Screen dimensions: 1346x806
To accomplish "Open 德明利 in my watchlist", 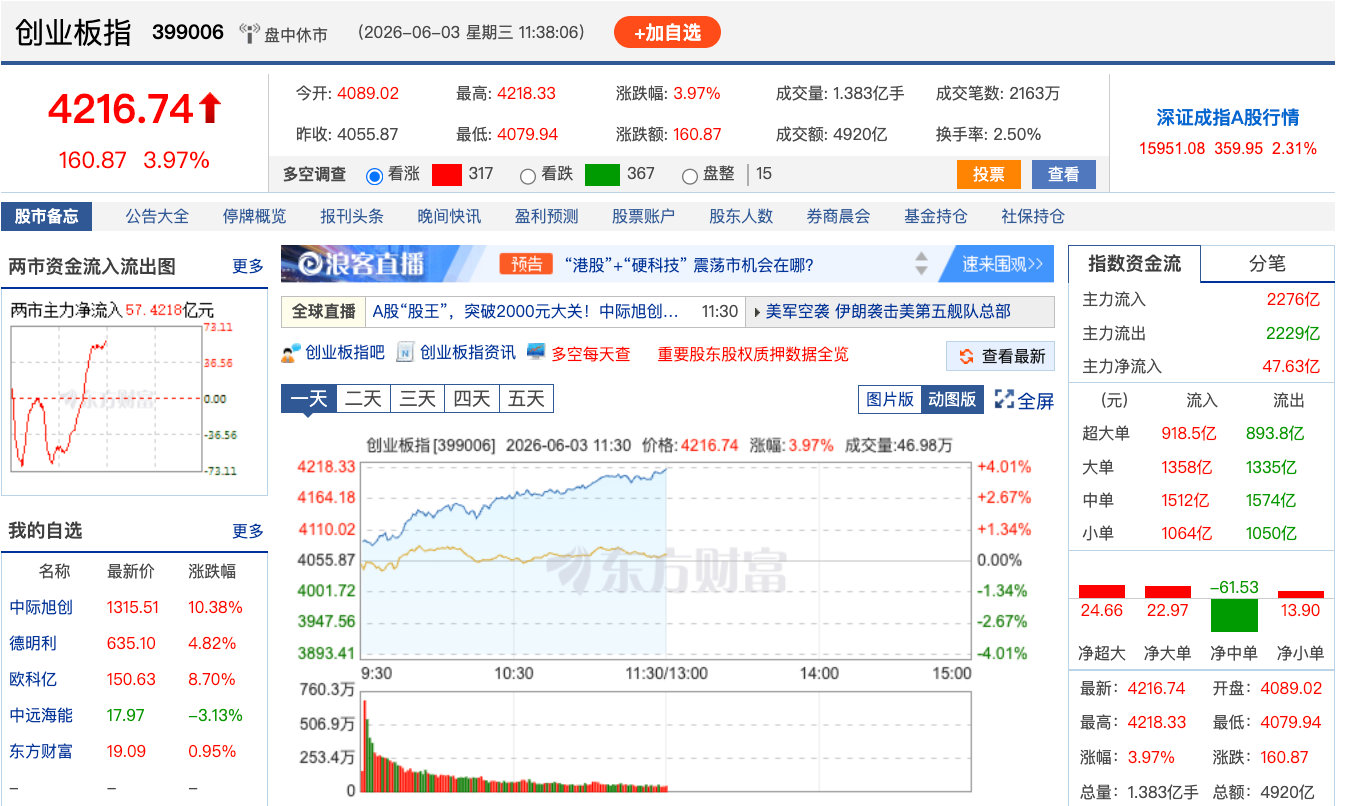I will click(x=33, y=643).
